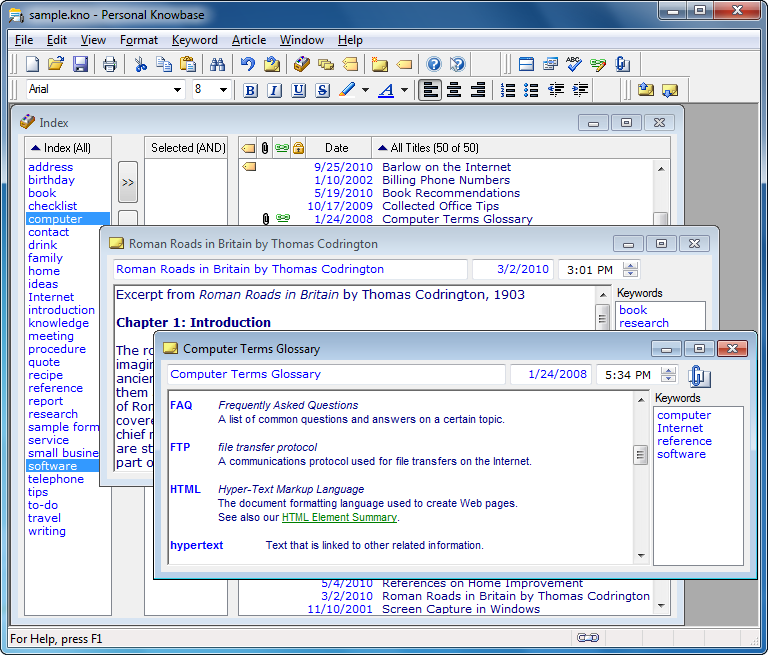Follow the HTML Element Summary link
768x655 pixels.
point(339,518)
